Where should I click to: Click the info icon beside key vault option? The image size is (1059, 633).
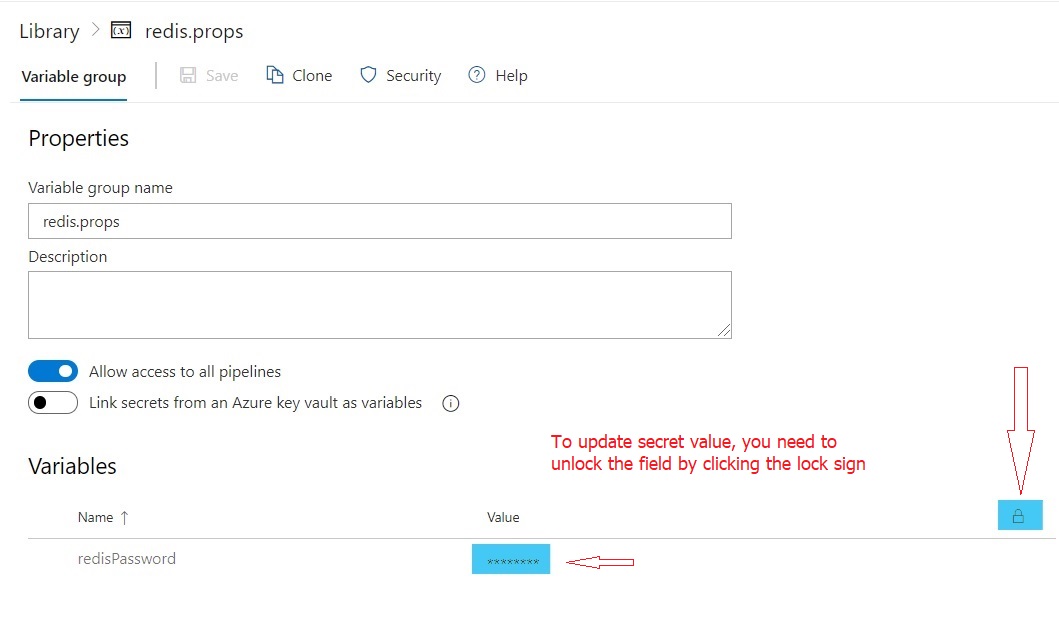coord(450,404)
